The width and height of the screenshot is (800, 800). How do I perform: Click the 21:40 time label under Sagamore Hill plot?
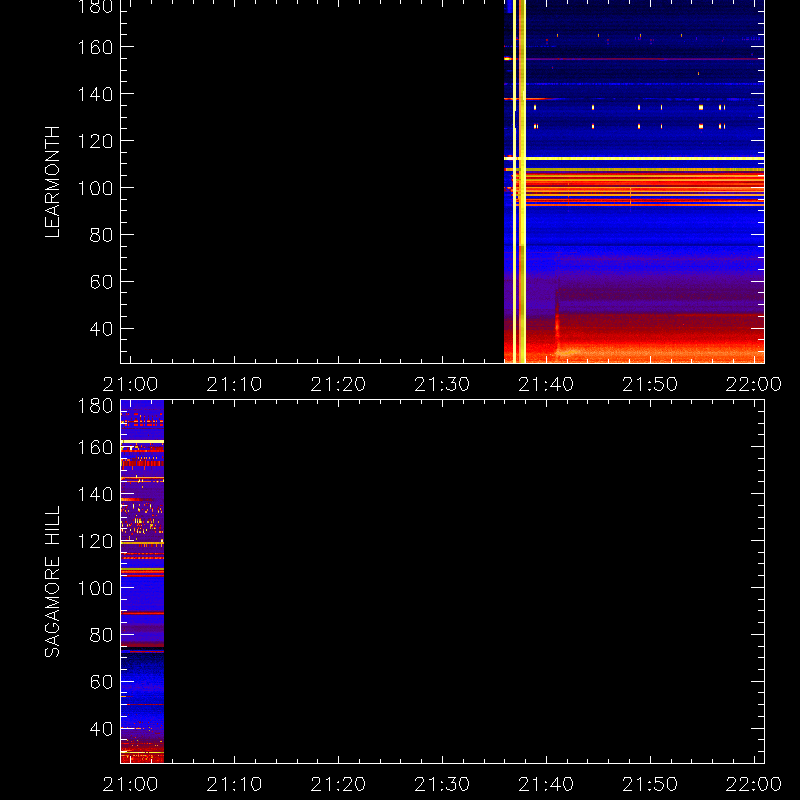[546, 784]
